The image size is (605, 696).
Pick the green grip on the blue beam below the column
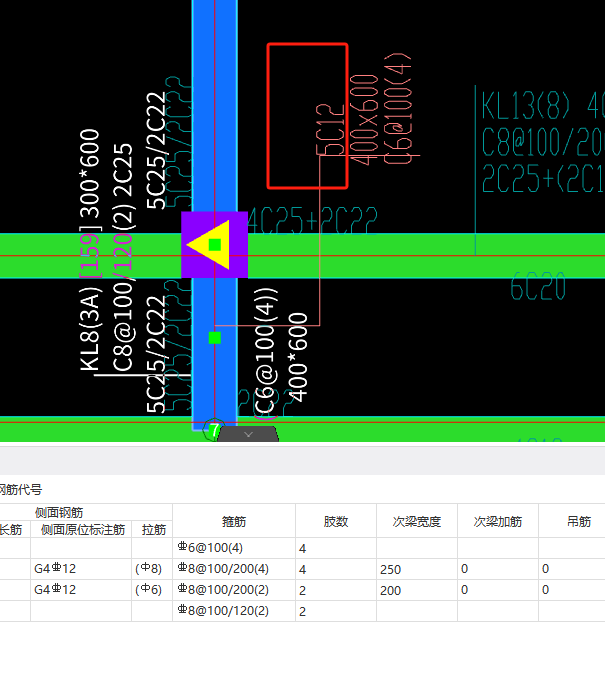pyautogui.click(x=215, y=338)
